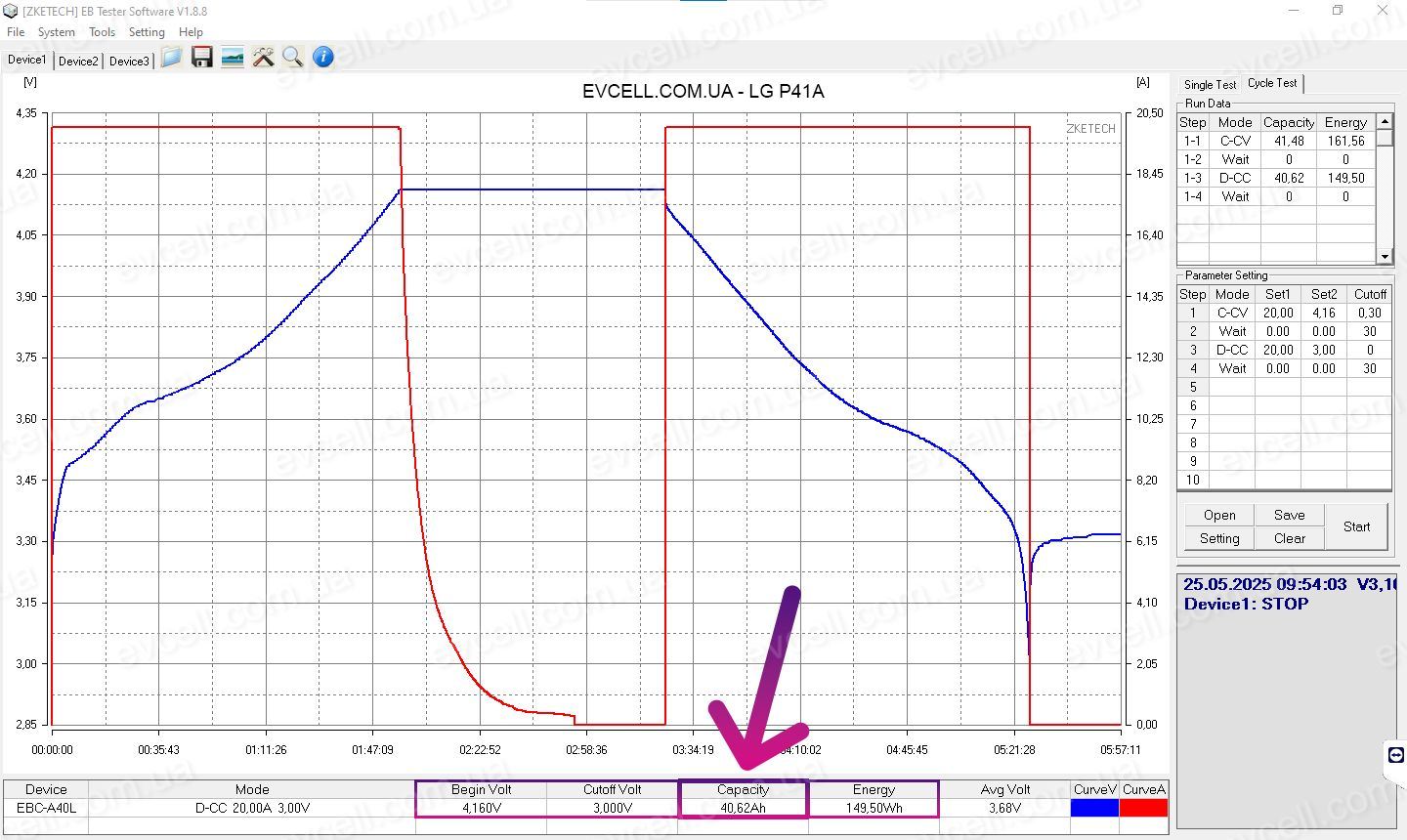The width and height of the screenshot is (1407, 840).
Task: Click Set1 value 20,00 for step 1
Action: point(1278,313)
